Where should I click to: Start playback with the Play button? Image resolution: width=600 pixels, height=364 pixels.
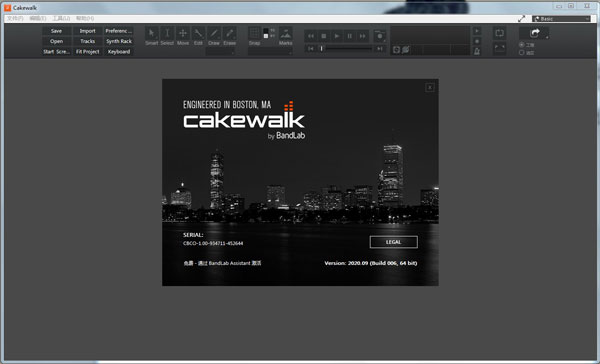pos(337,36)
